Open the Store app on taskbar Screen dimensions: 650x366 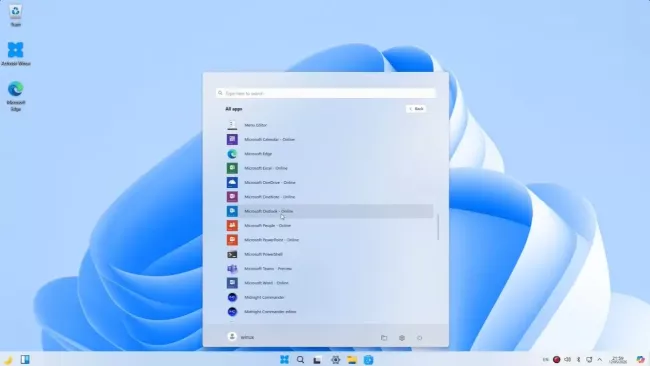click(369, 360)
